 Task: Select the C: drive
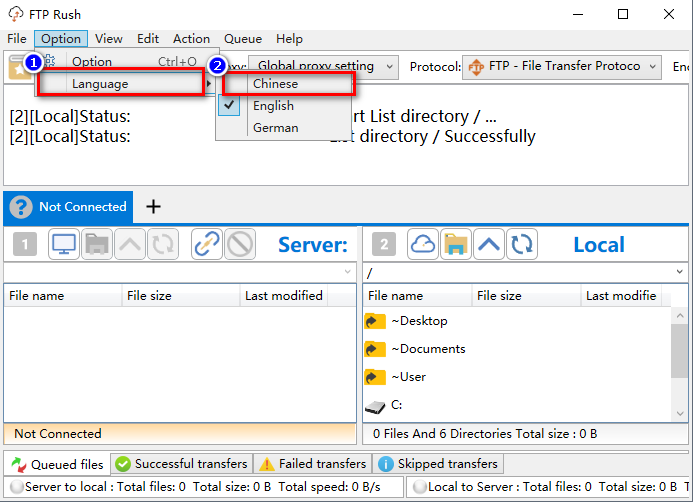coord(397,405)
